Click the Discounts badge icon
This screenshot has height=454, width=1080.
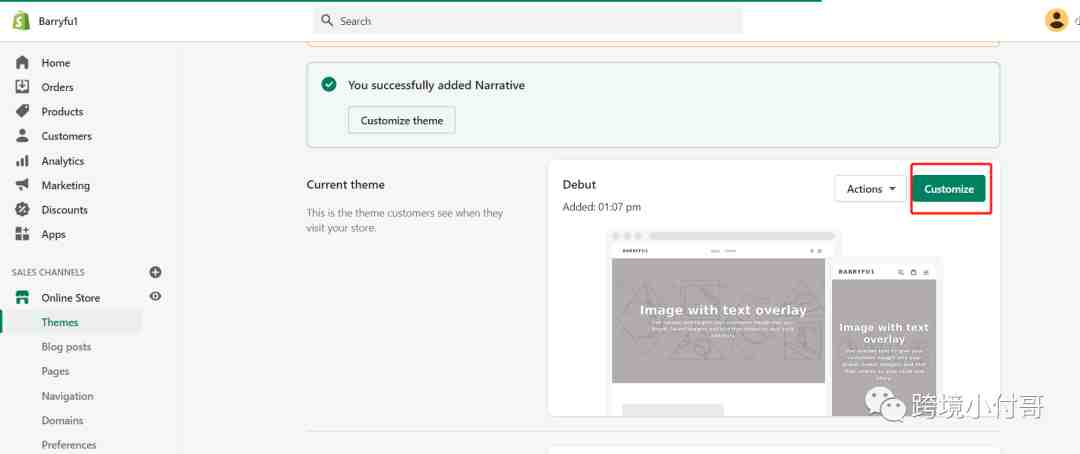22,210
